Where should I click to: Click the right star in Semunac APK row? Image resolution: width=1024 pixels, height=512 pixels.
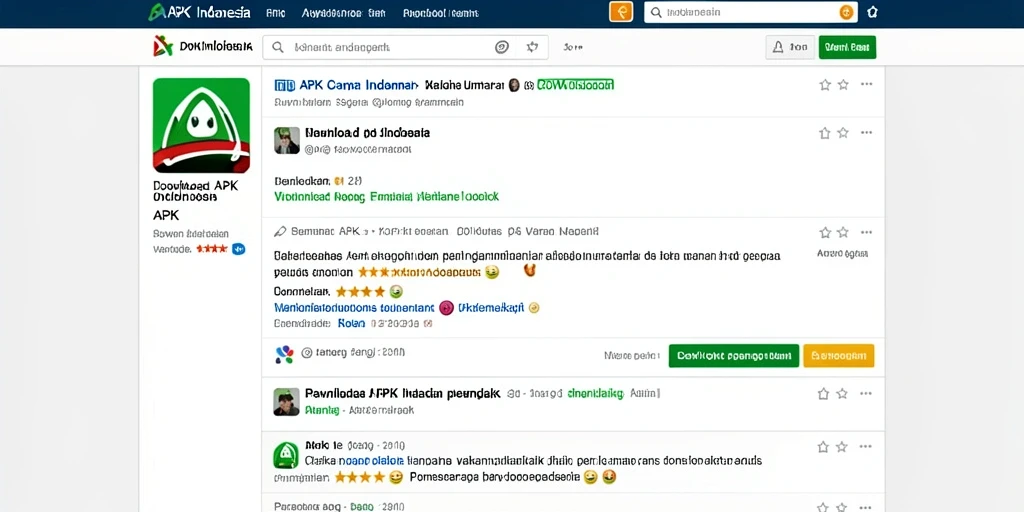[843, 232]
